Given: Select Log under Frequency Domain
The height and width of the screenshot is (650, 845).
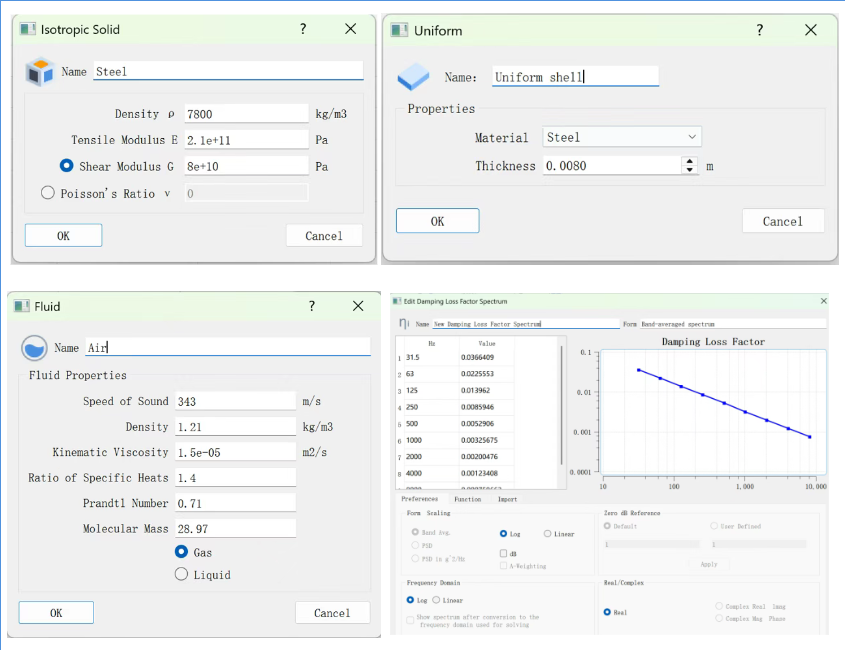Looking at the screenshot, I should click(x=410, y=600).
